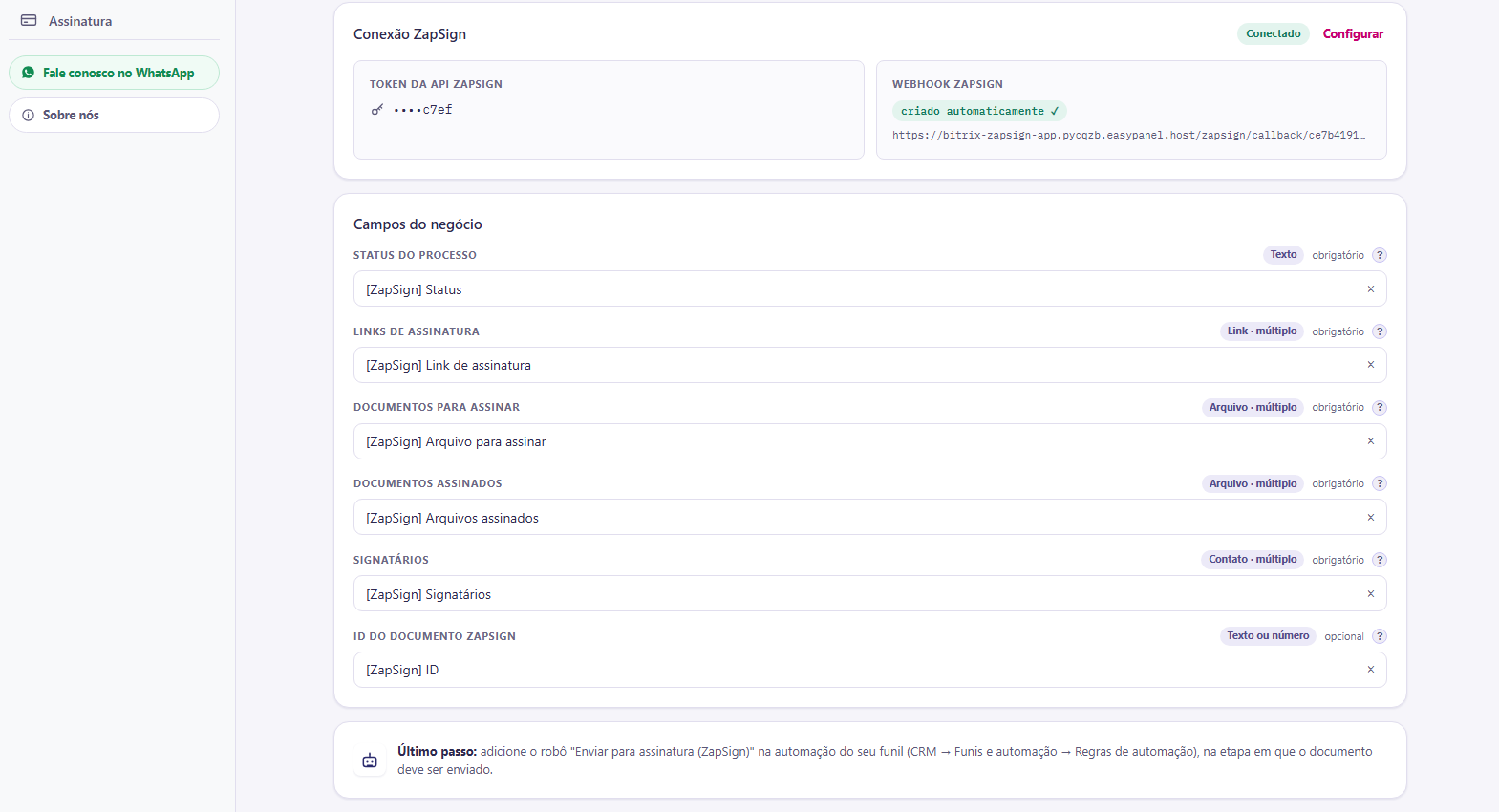Image resolution: width=1499 pixels, height=812 pixels.
Task: Clear the [ZapSign] ID field selection
Action: [x=1370, y=670]
